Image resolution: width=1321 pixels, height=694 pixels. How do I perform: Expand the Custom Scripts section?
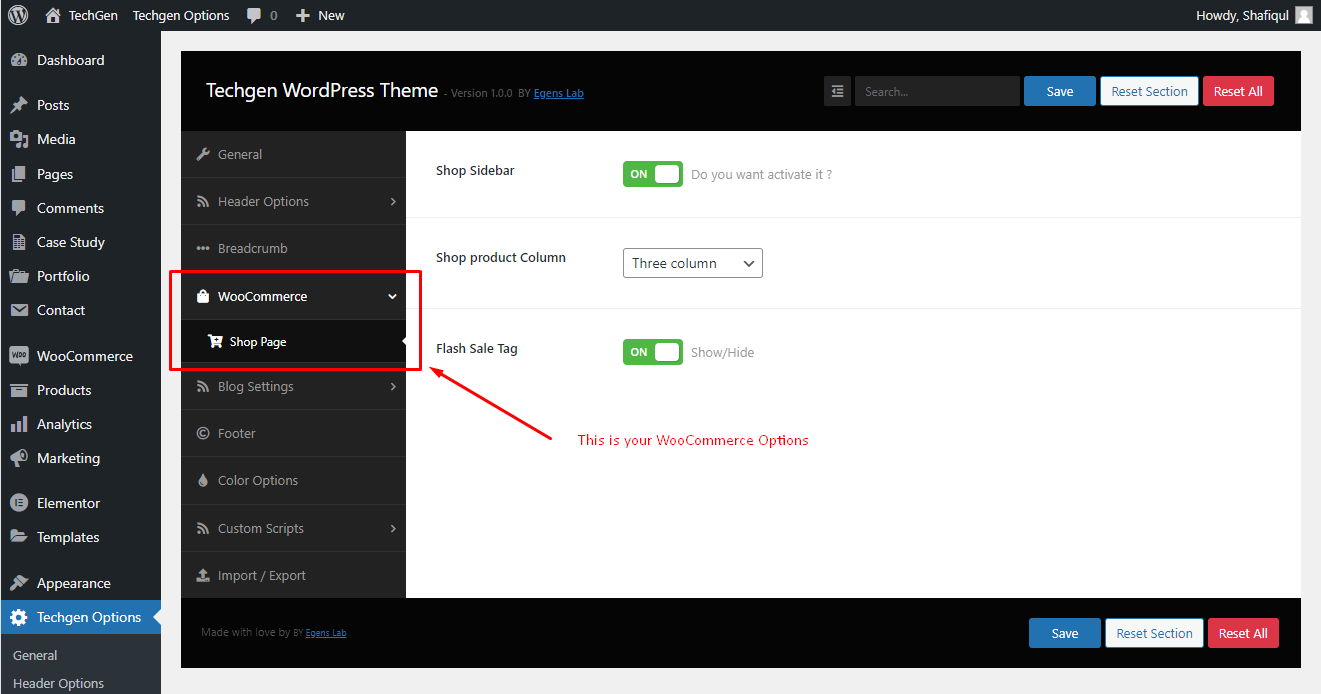pos(293,528)
